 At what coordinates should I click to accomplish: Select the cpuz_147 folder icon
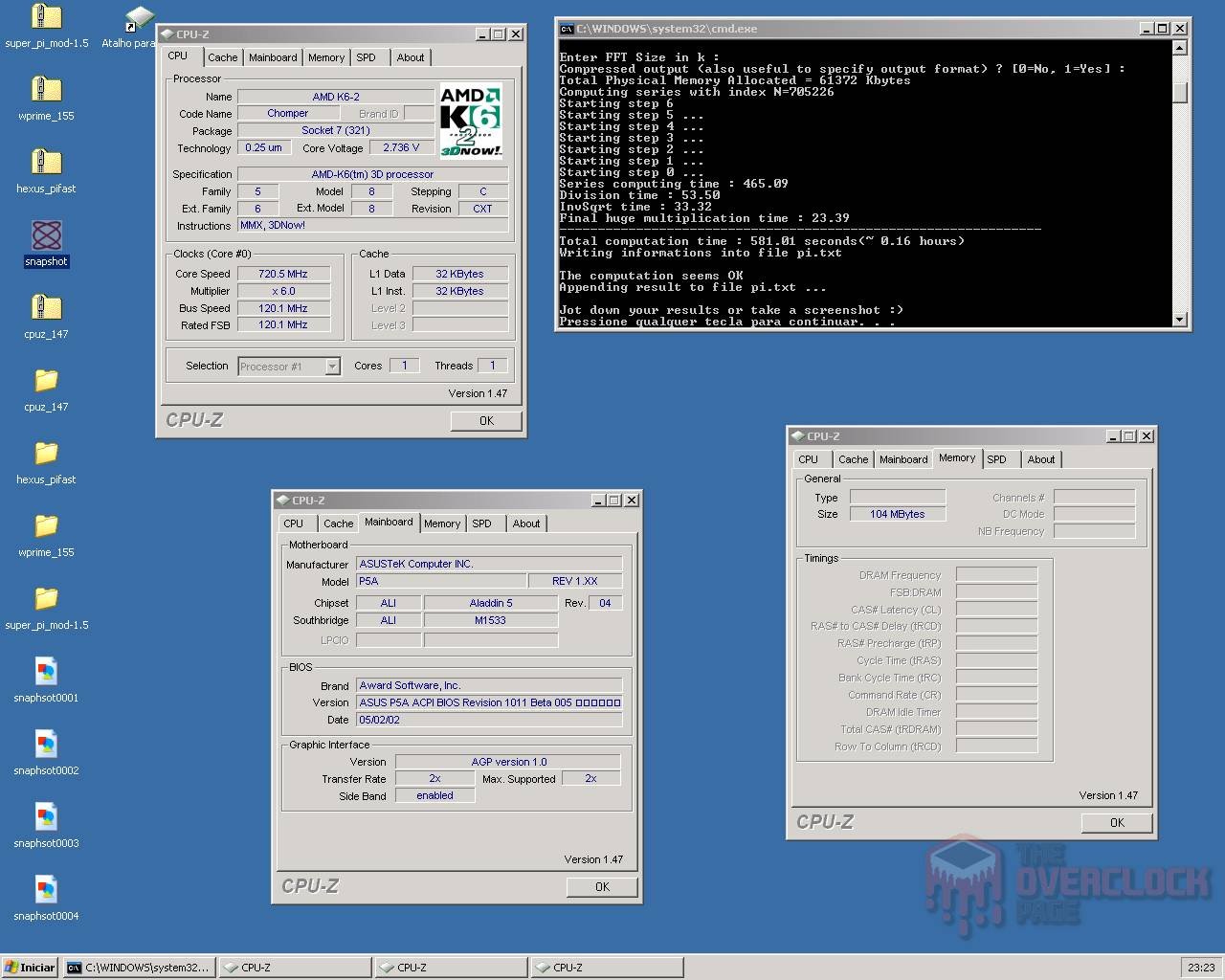coord(46,381)
